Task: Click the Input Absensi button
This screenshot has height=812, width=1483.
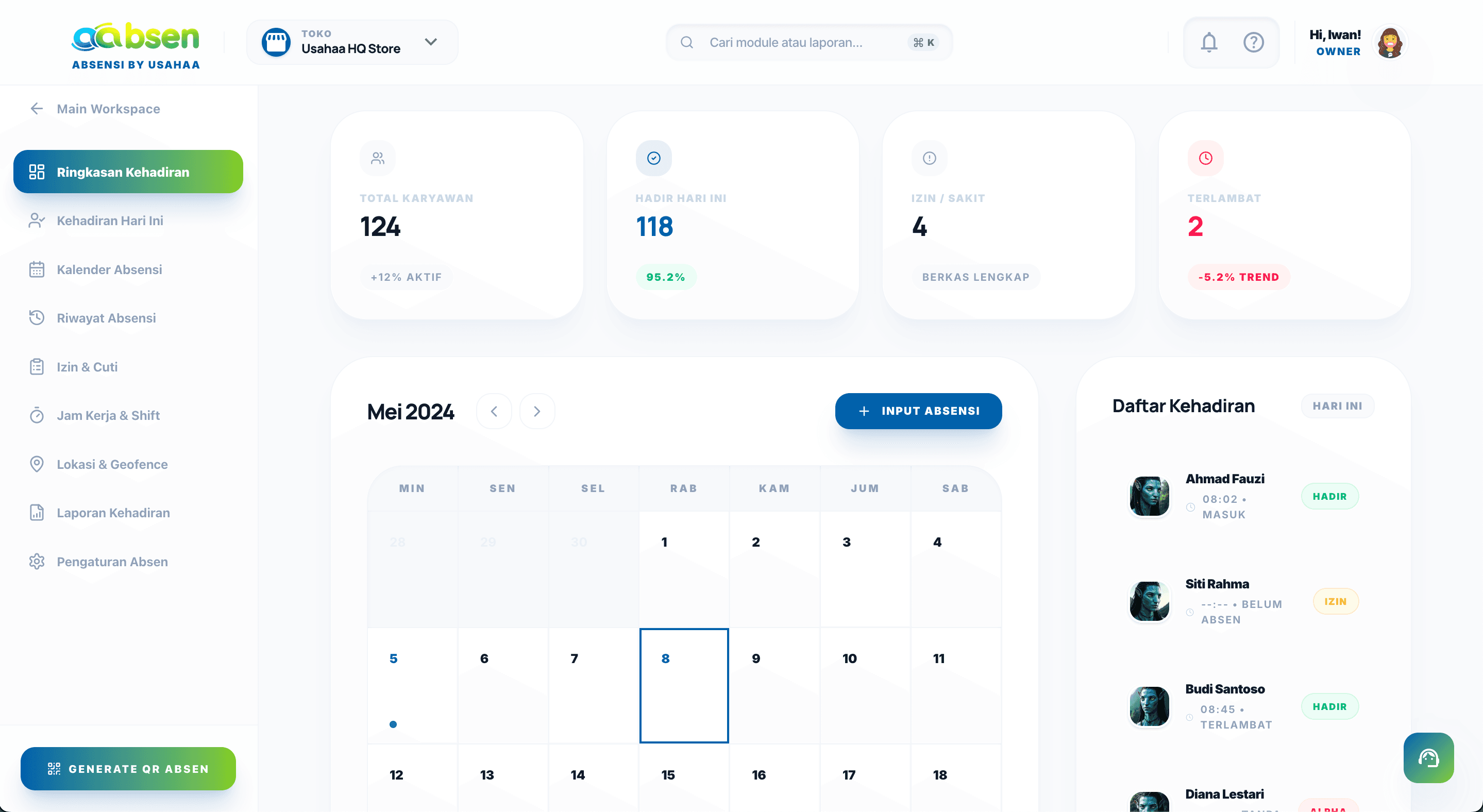Action: click(918, 411)
